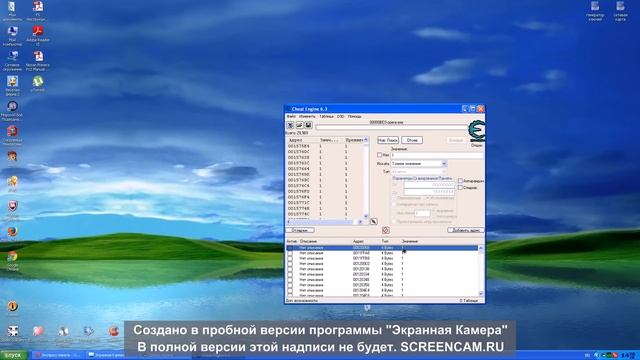
Task: Click the floppy-disk save icon in Cheat Engine
Action: [x=308, y=125]
